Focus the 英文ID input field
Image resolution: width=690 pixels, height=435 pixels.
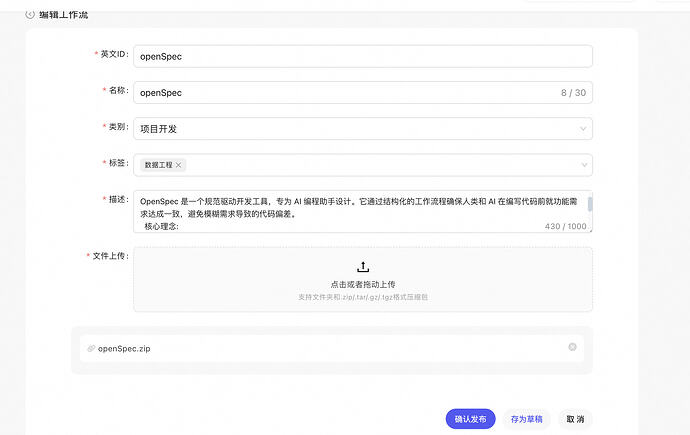click(x=362, y=56)
